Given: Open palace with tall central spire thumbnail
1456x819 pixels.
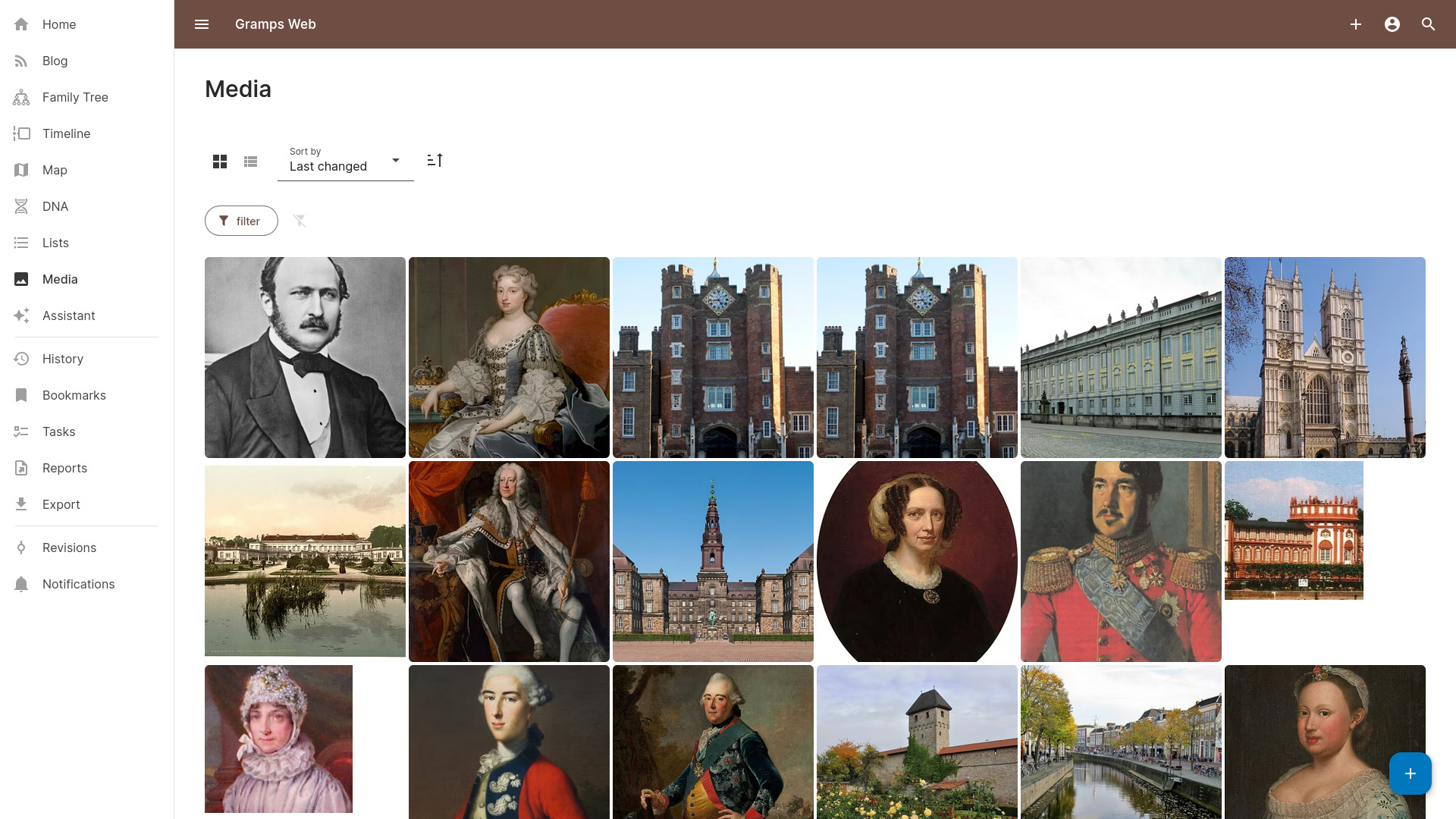Looking at the screenshot, I should [713, 561].
